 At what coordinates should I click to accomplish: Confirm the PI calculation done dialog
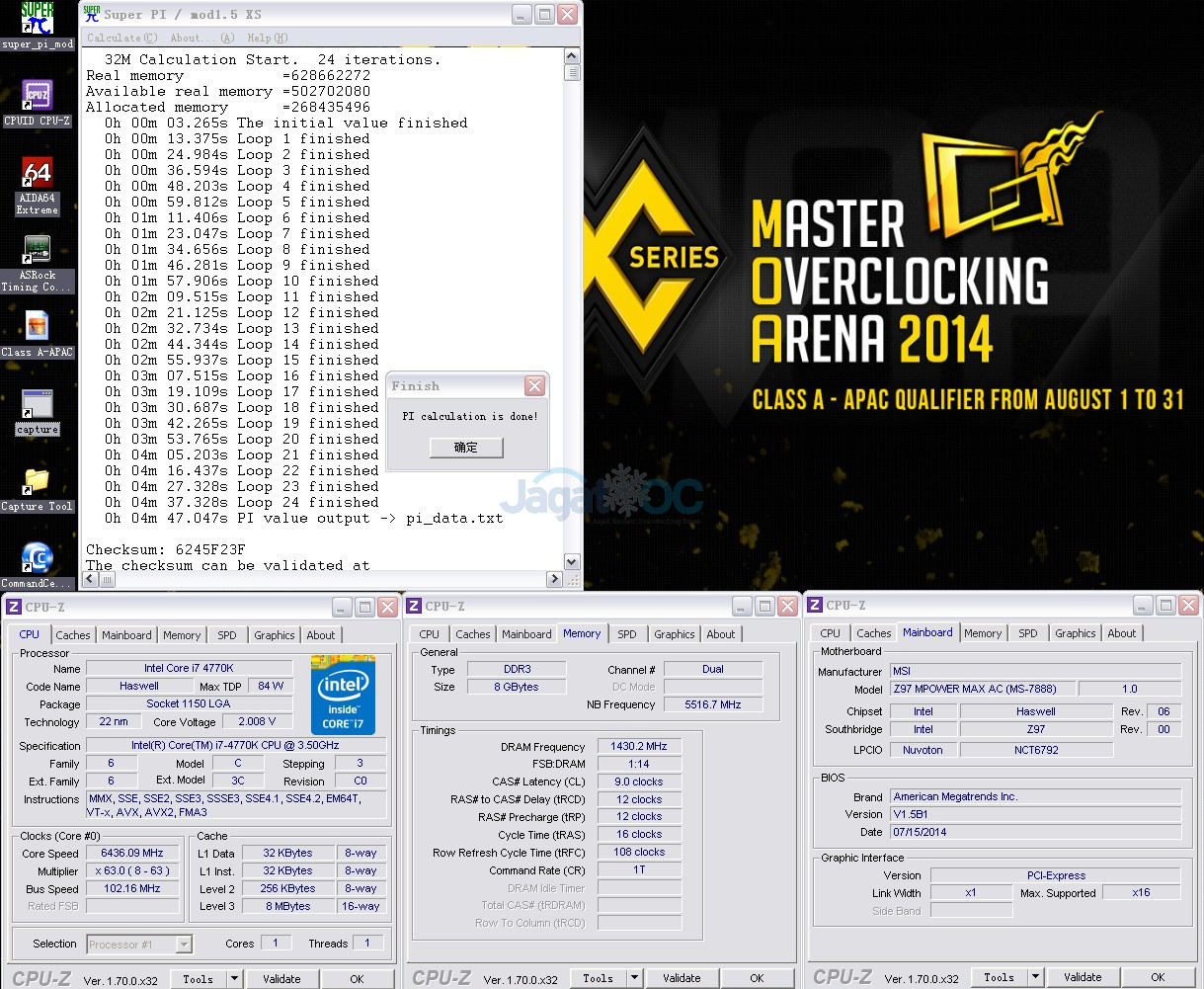465,448
